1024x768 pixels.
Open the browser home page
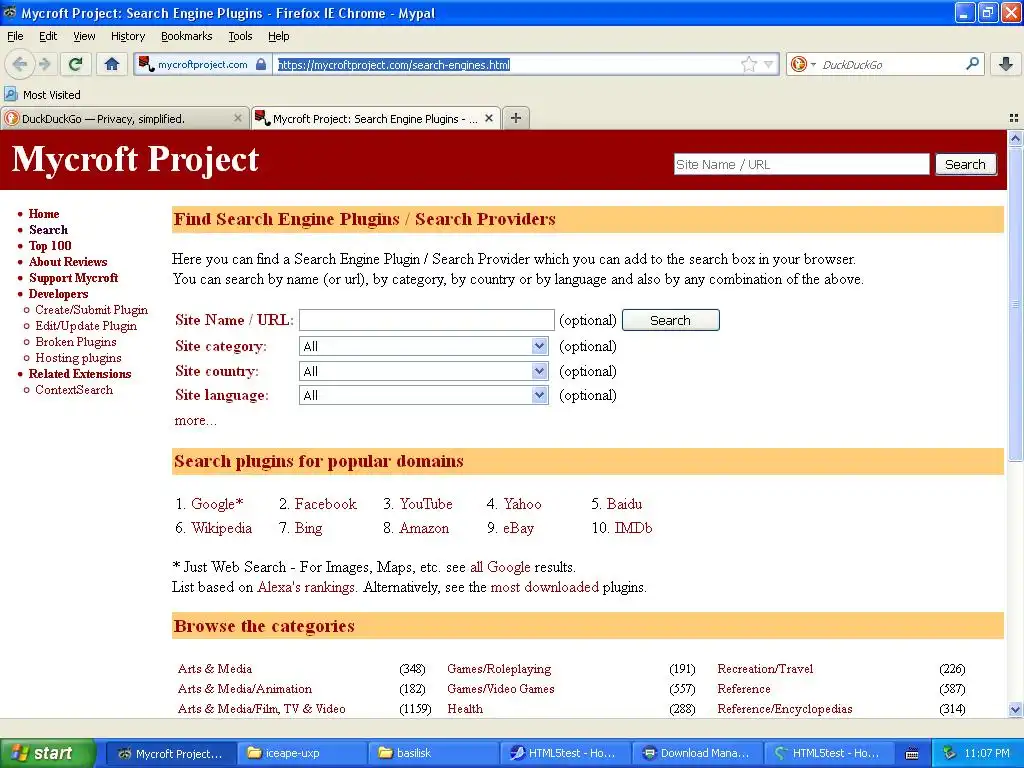[x=112, y=64]
